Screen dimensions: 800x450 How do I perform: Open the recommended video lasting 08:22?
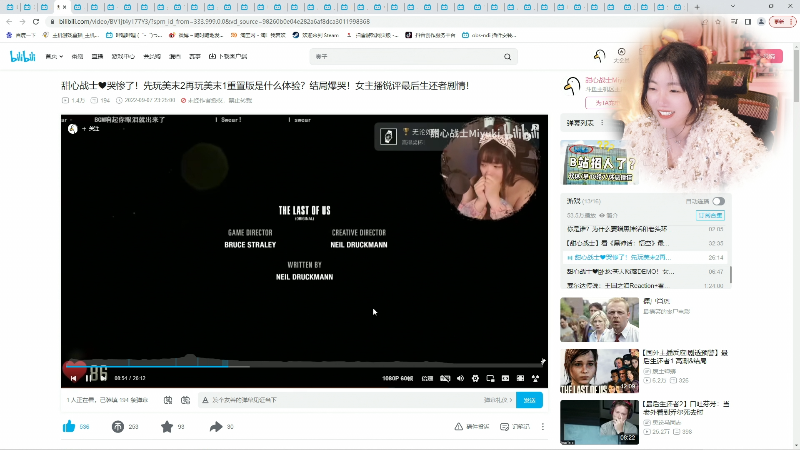click(x=599, y=422)
